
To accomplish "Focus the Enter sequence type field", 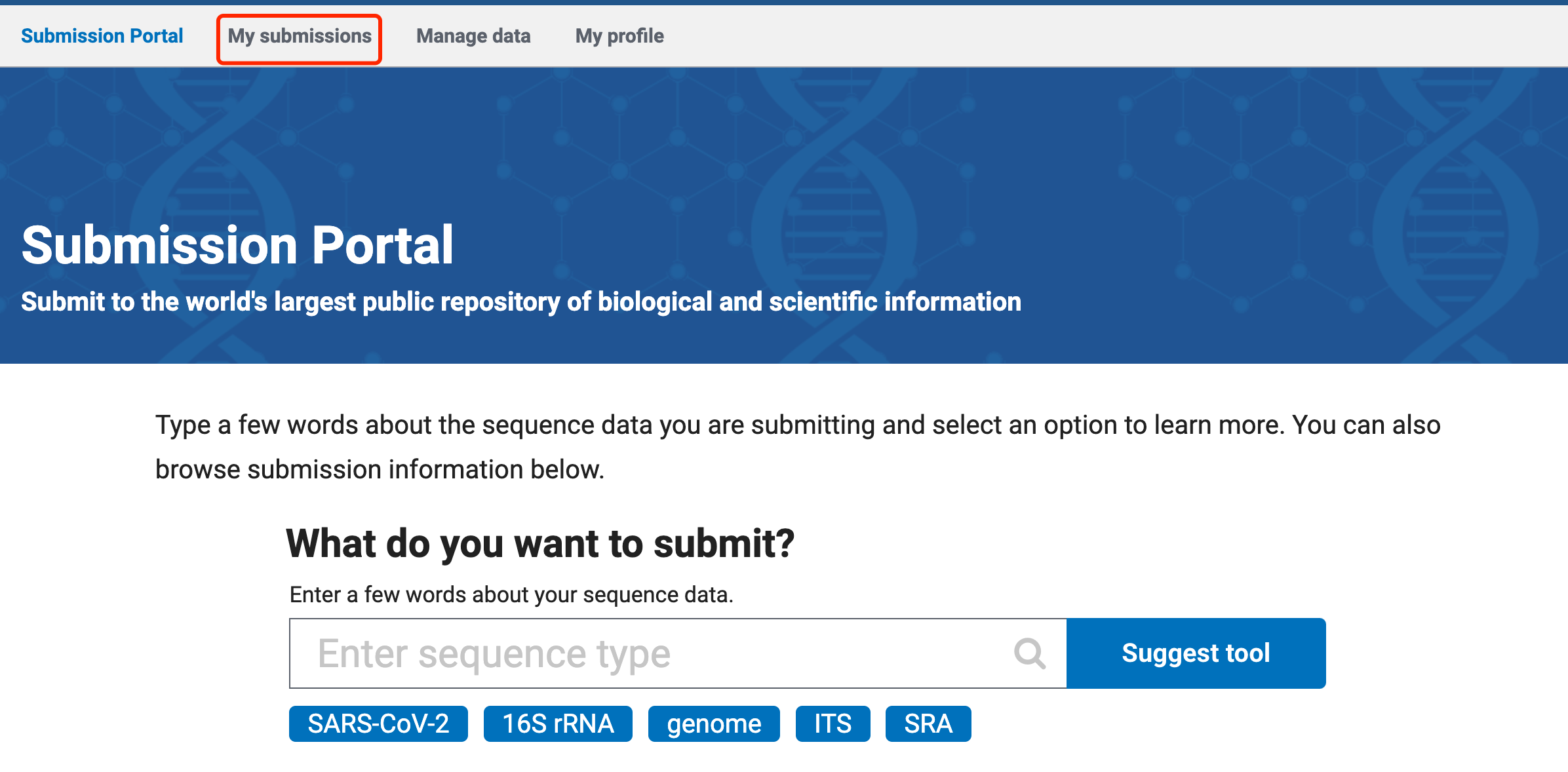I will [649, 653].
